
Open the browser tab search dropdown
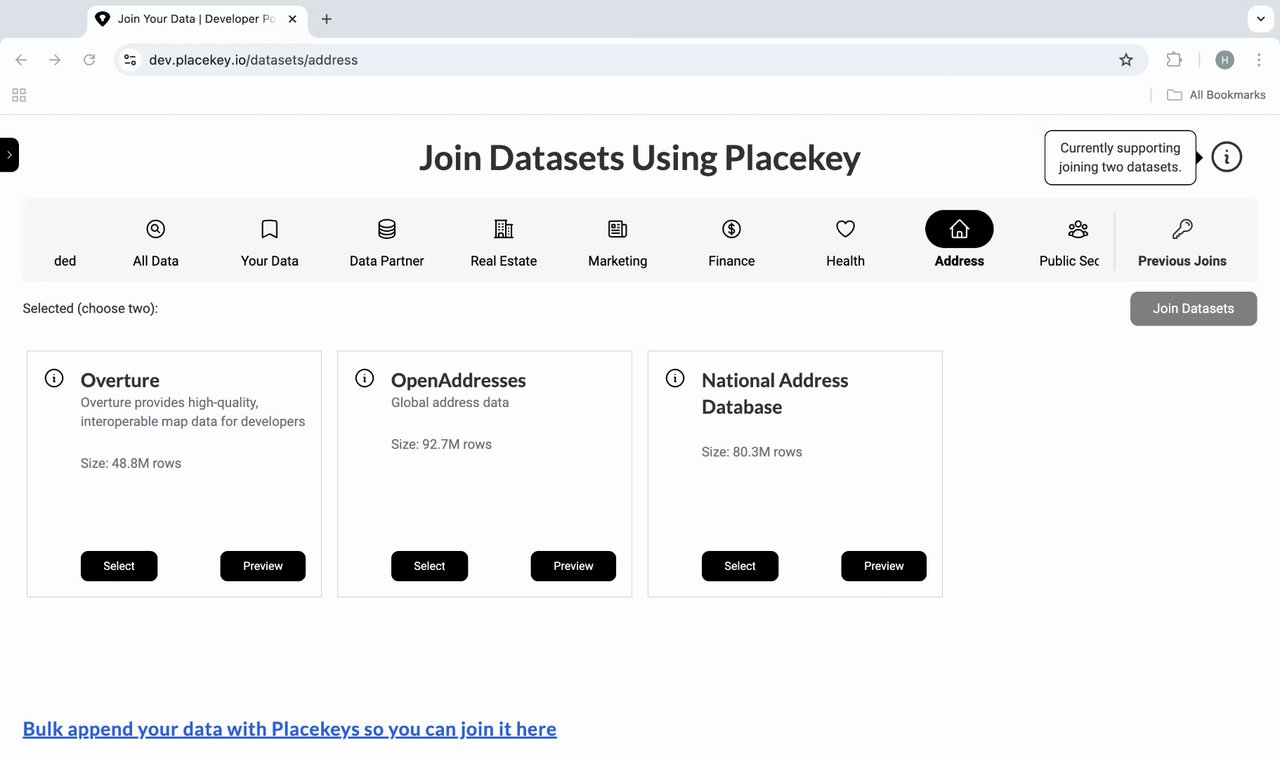pos(1259,18)
